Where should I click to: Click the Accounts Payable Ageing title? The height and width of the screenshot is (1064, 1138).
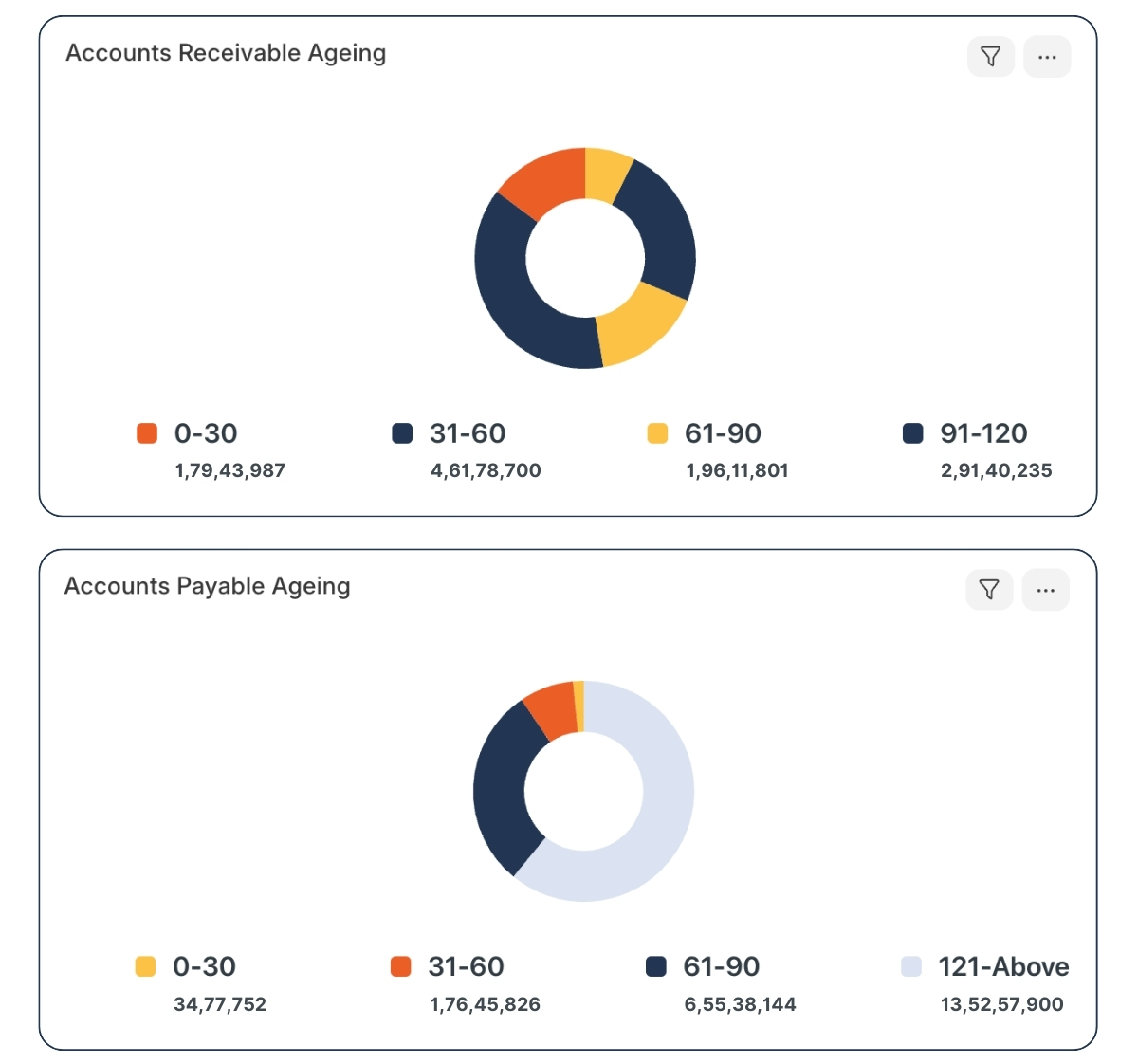(x=208, y=586)
